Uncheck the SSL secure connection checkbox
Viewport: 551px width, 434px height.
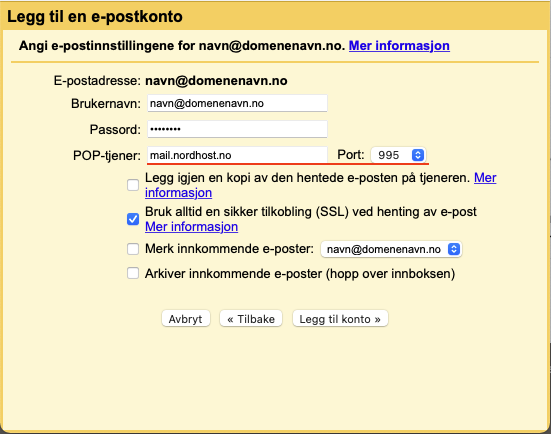coord(133,219)
